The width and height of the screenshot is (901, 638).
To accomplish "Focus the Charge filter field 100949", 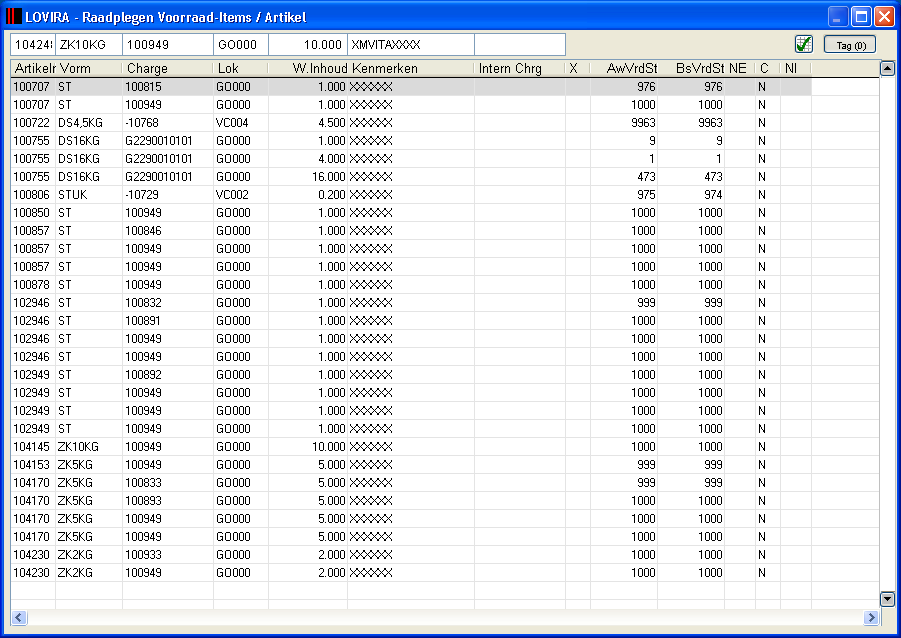I will pyautogui.click(x=168, y=45).
